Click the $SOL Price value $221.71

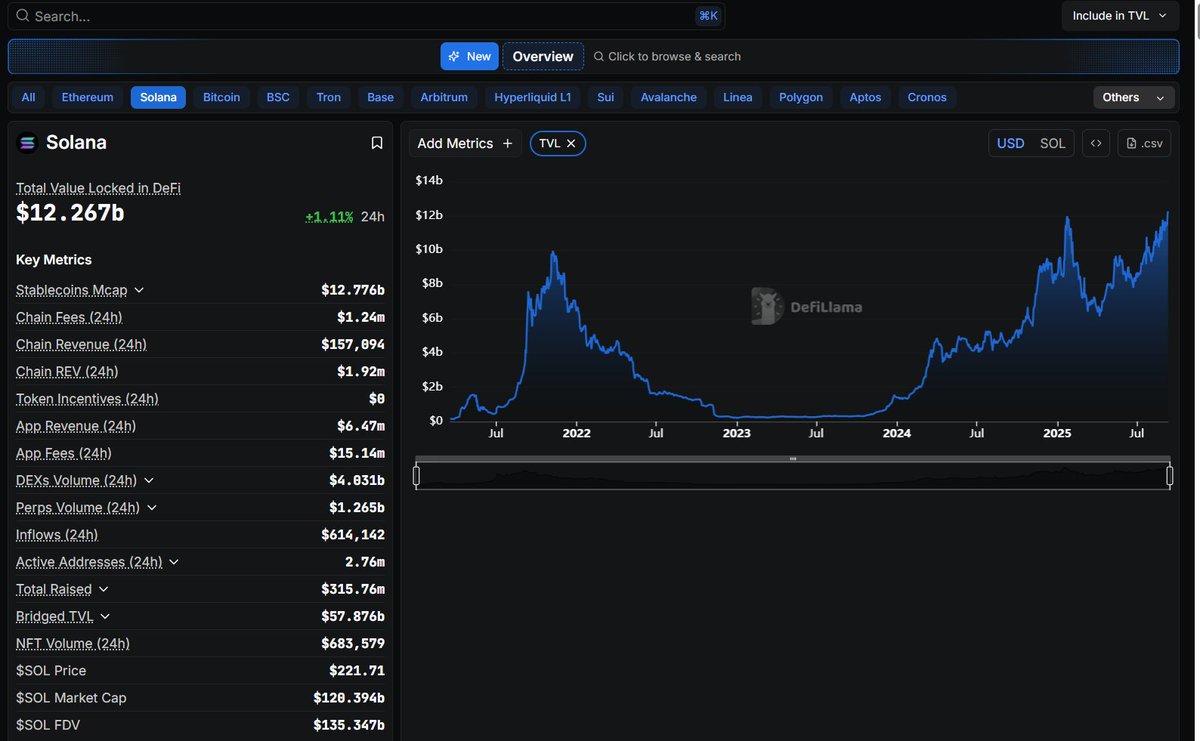tap(357, 671)
